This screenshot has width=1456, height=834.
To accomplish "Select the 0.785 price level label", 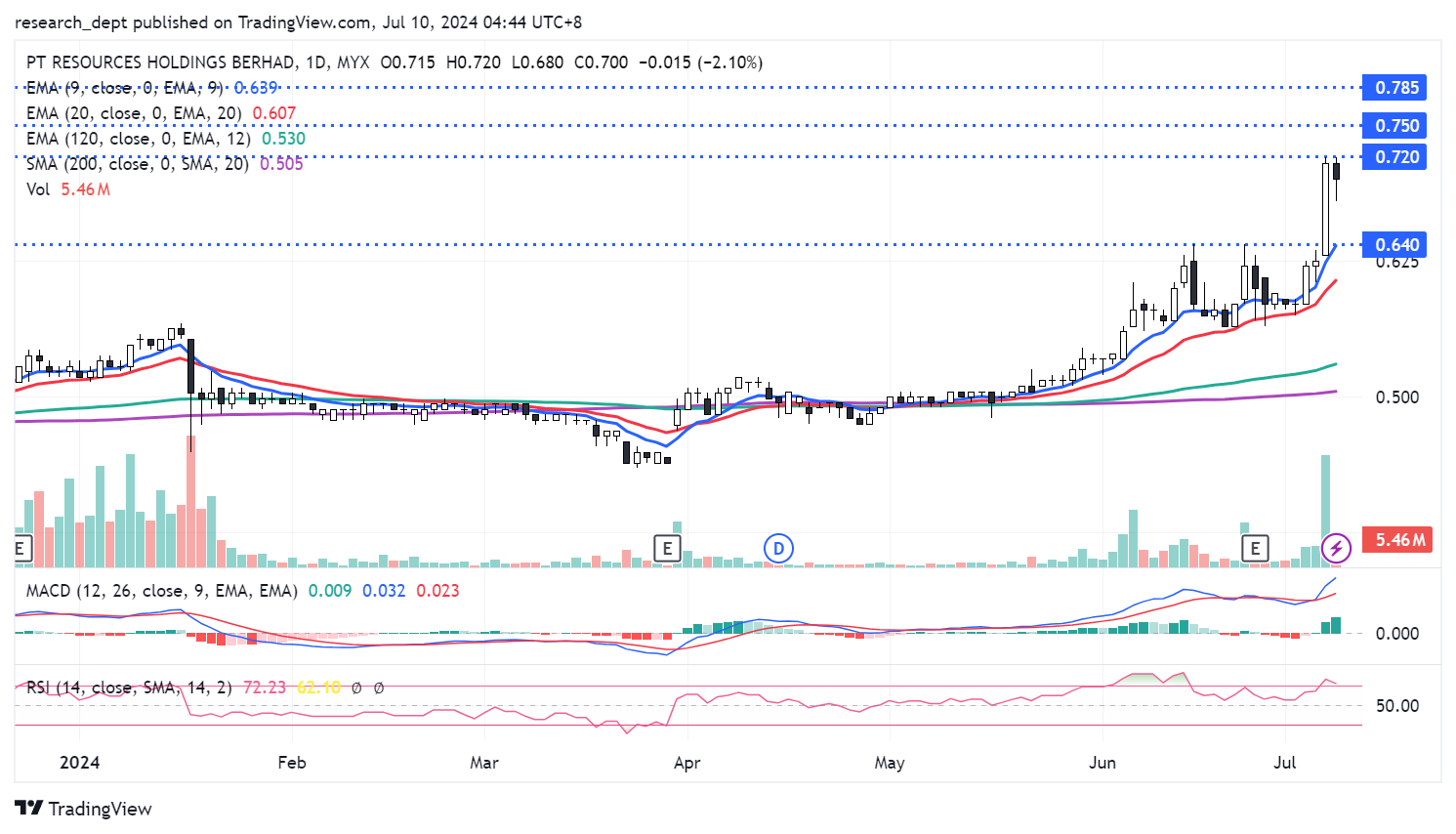I will click(x=1396, y=88).
